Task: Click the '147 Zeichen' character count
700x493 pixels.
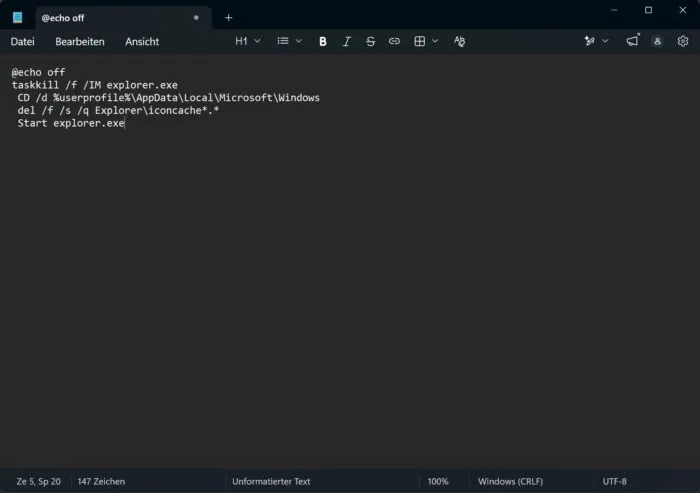Action: click(101, 481)
